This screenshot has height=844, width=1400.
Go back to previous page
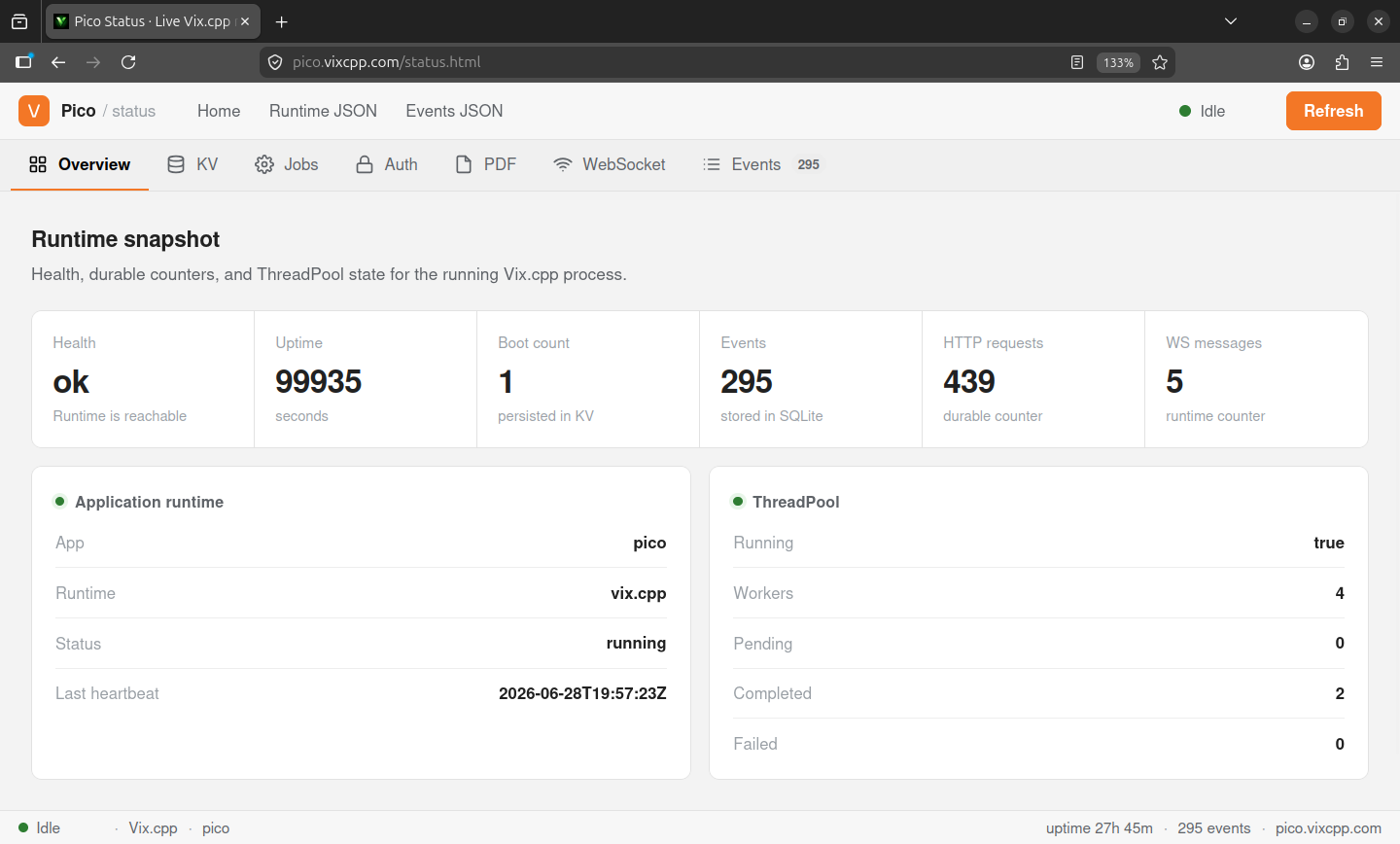click(58, 62)
